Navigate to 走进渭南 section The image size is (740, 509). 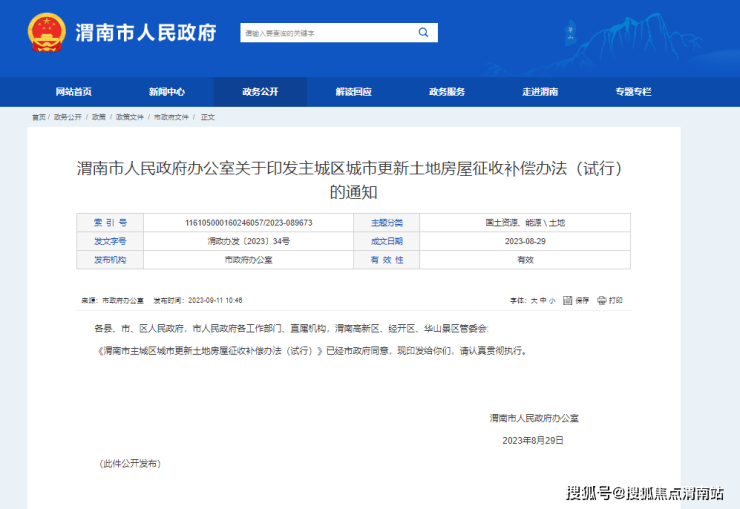coord(540,92)
